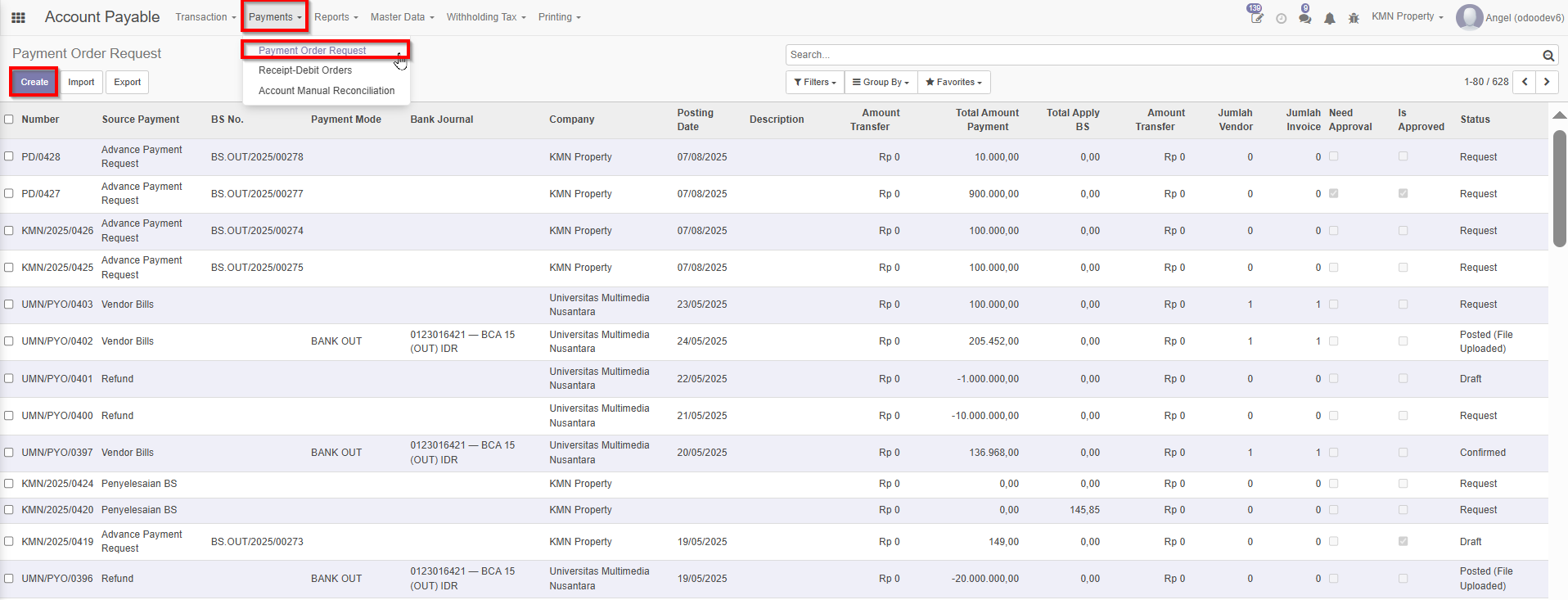Sort by Company column header
This screenshot has height=600, width=1568.
[571, 120]
